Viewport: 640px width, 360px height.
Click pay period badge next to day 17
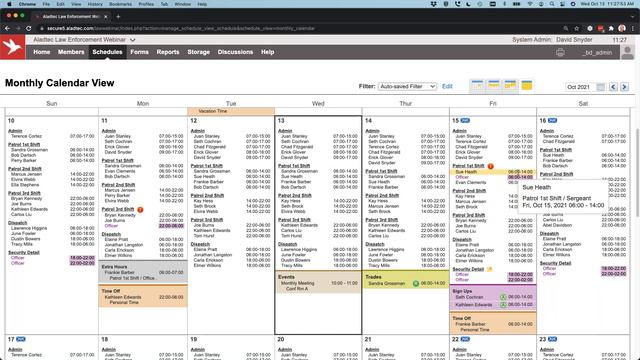(x=21, y=339)
